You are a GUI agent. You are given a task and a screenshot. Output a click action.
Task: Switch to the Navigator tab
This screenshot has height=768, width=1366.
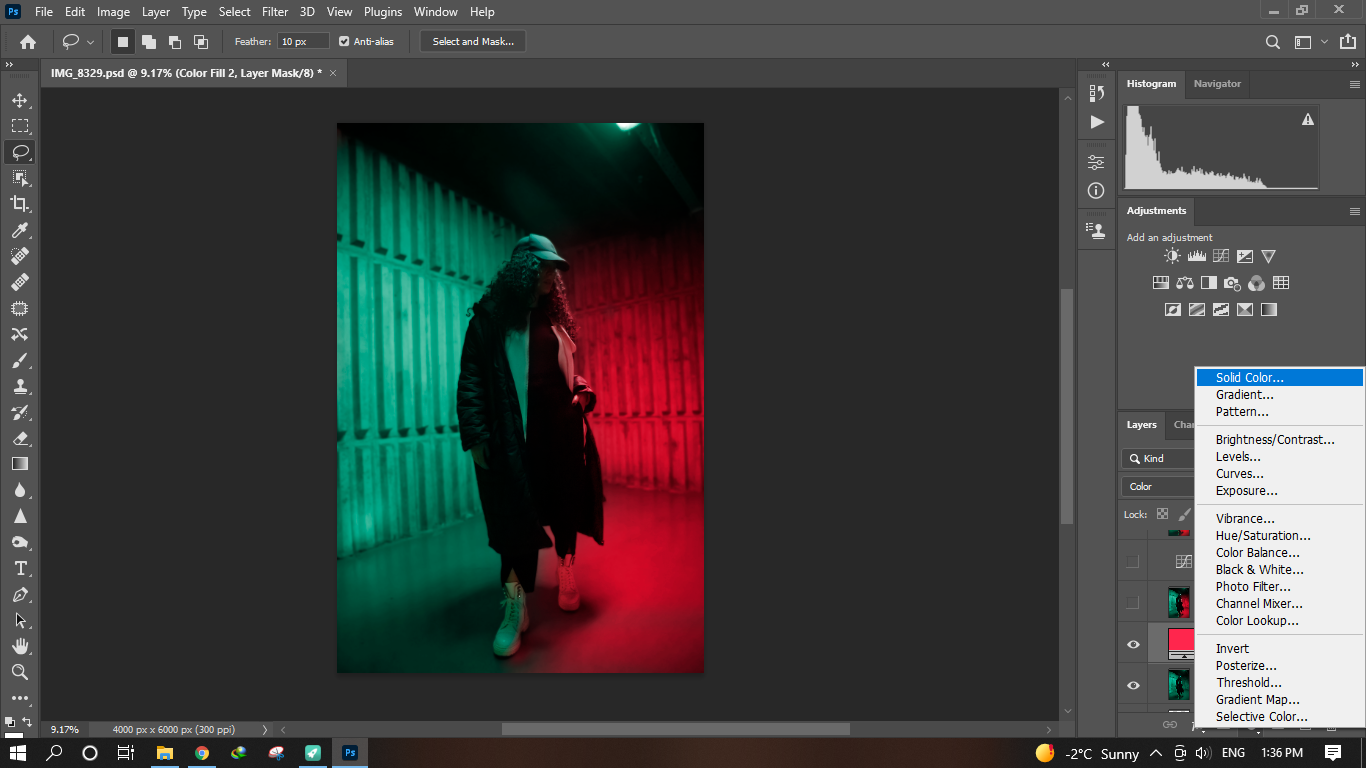point(1217,84)
